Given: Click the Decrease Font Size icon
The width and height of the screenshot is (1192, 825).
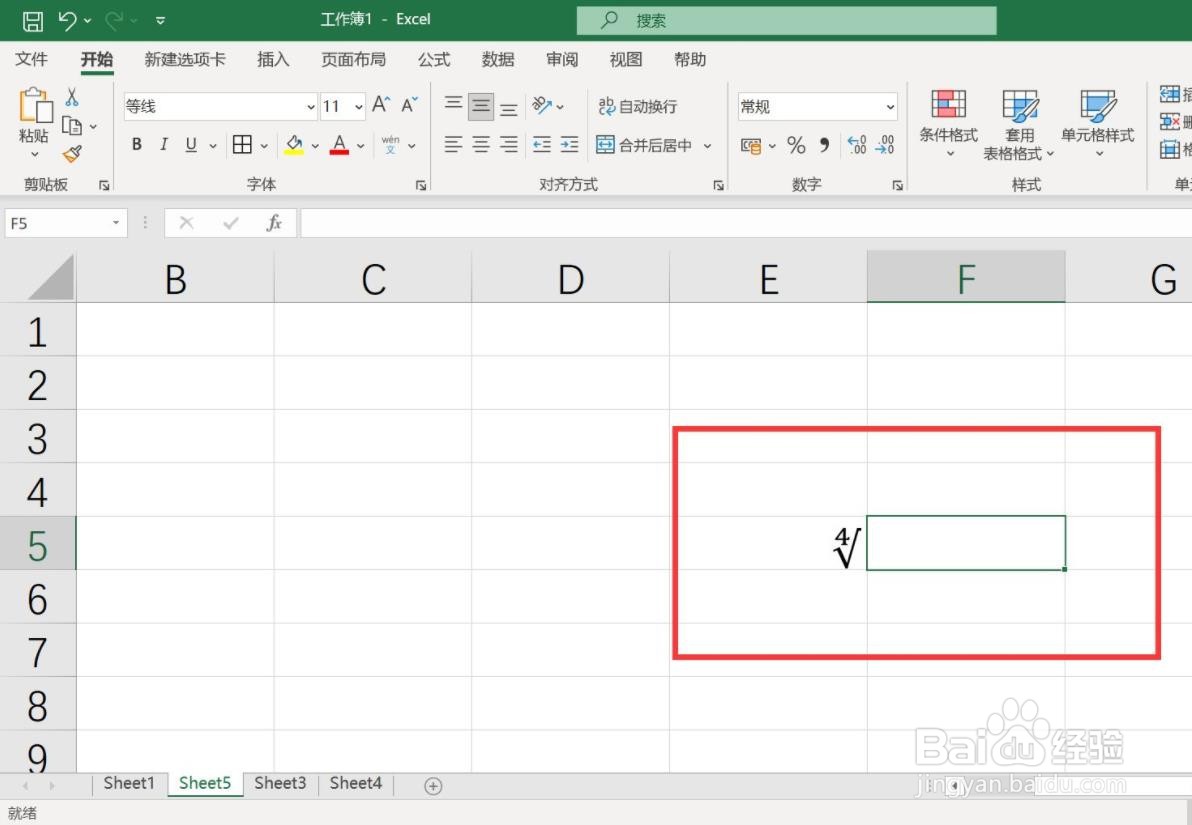Looking at the screenshot, I should click(409, 105).
